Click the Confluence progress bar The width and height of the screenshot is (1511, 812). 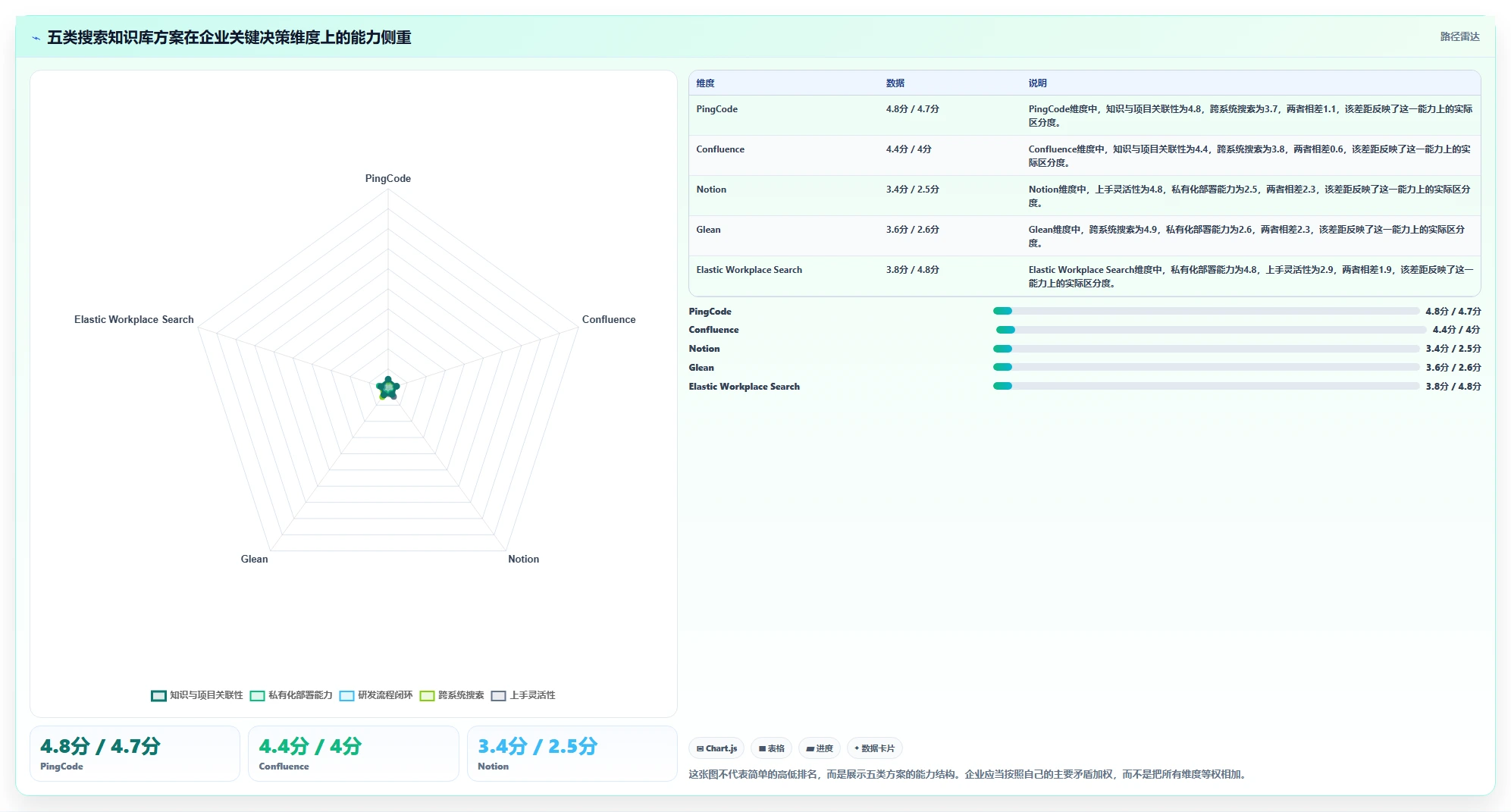pos(1211,330)
